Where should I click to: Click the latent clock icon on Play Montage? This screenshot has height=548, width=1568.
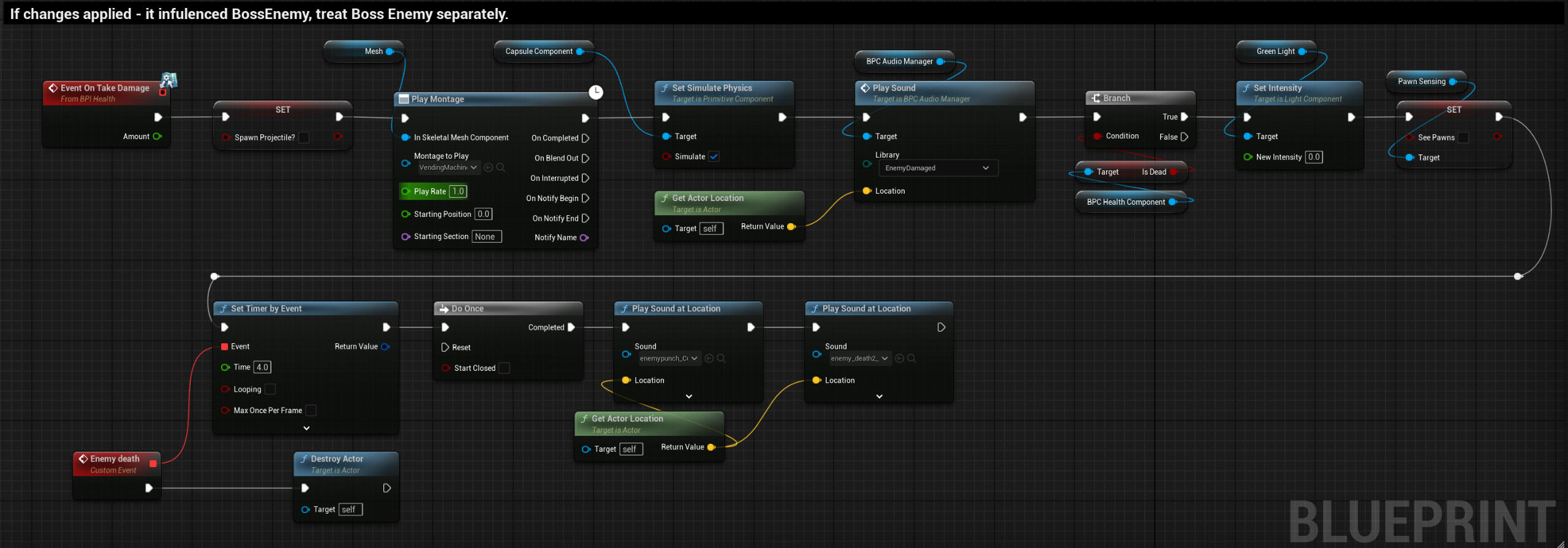click(x=595, y=92)
